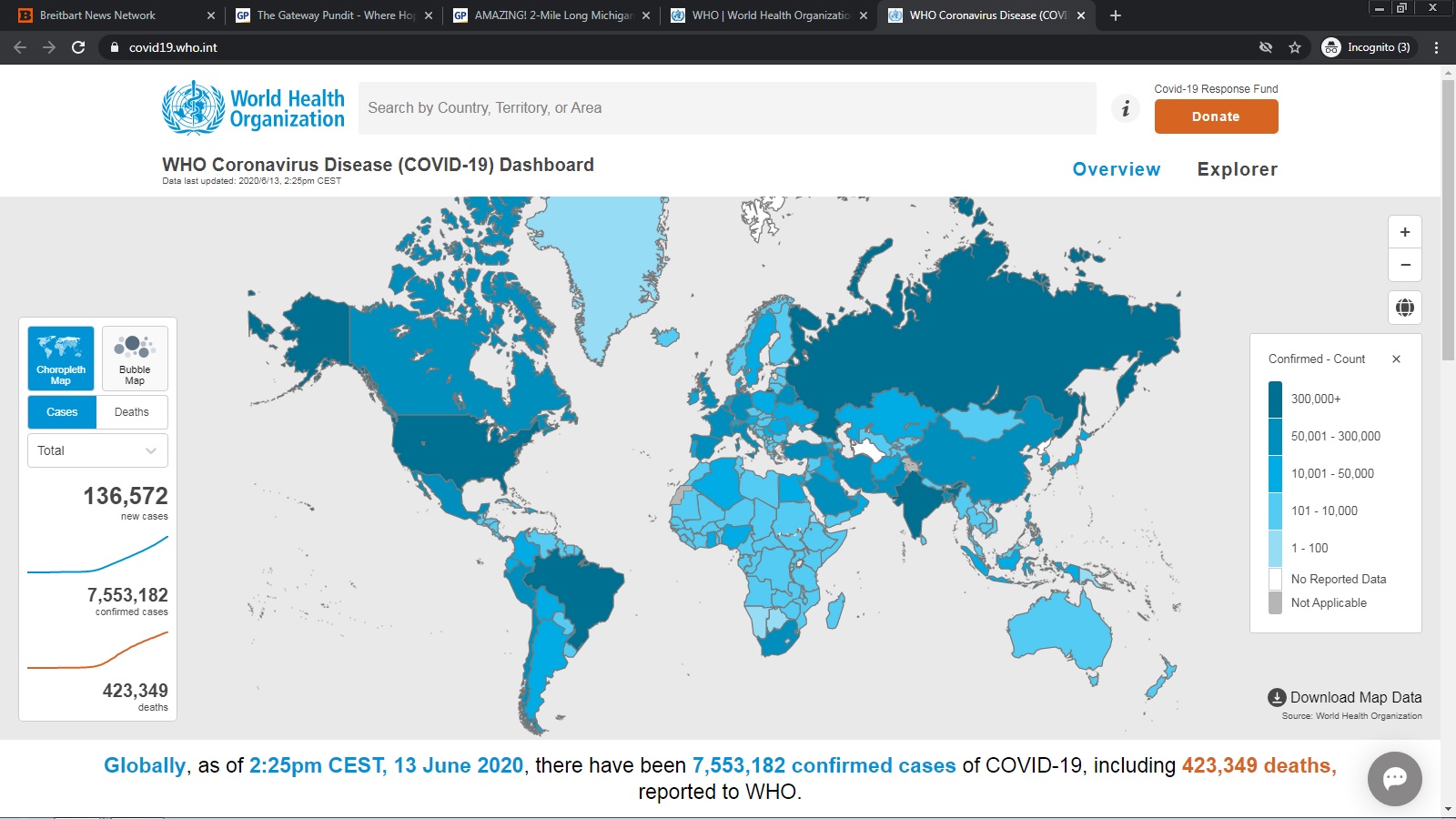This screenshot has height=819, width=1456.
Task: Open the chat bubble widget
Action: (1394, 778)
